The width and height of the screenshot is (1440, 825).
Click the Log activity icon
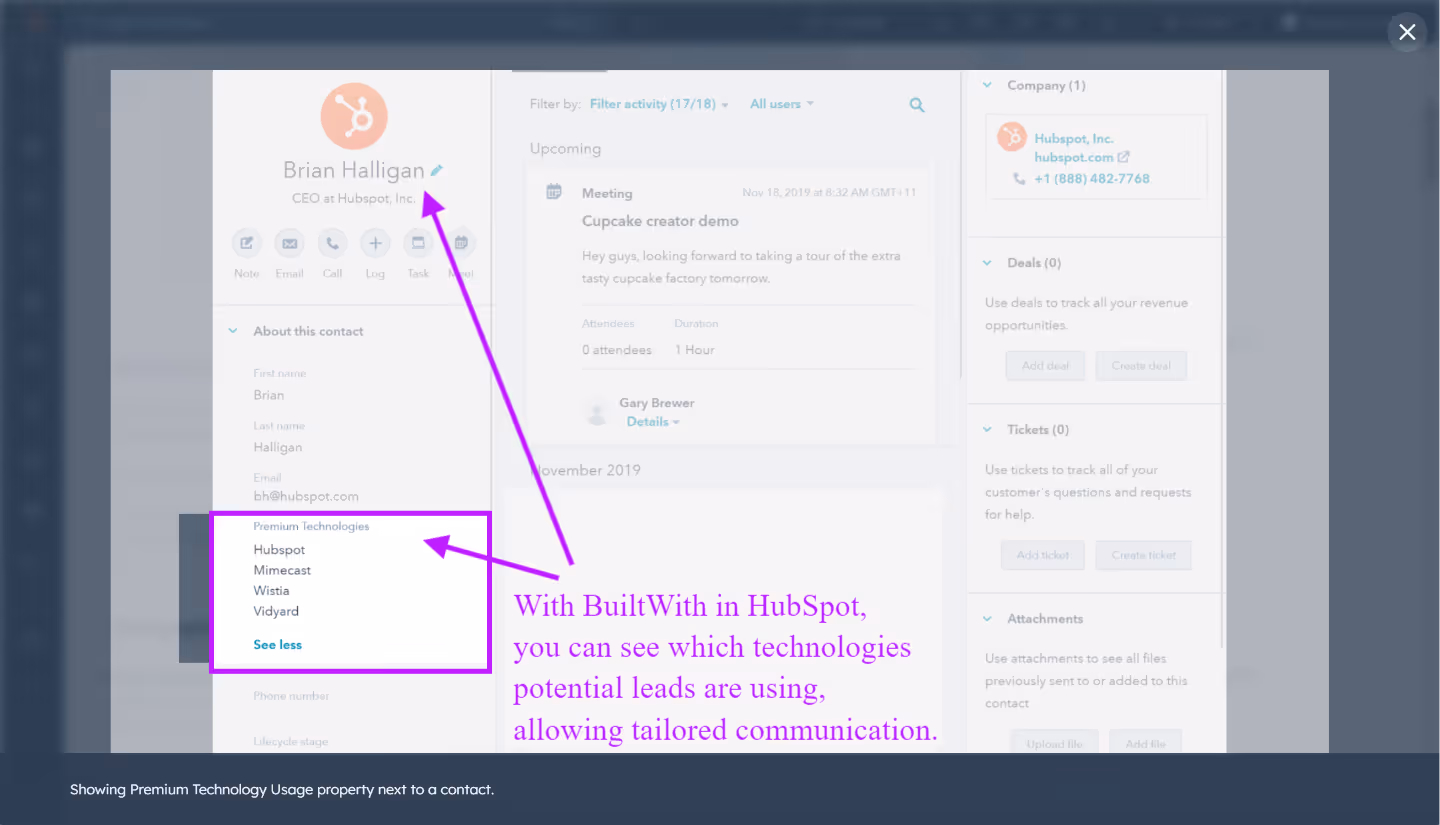tap(375, 243)
